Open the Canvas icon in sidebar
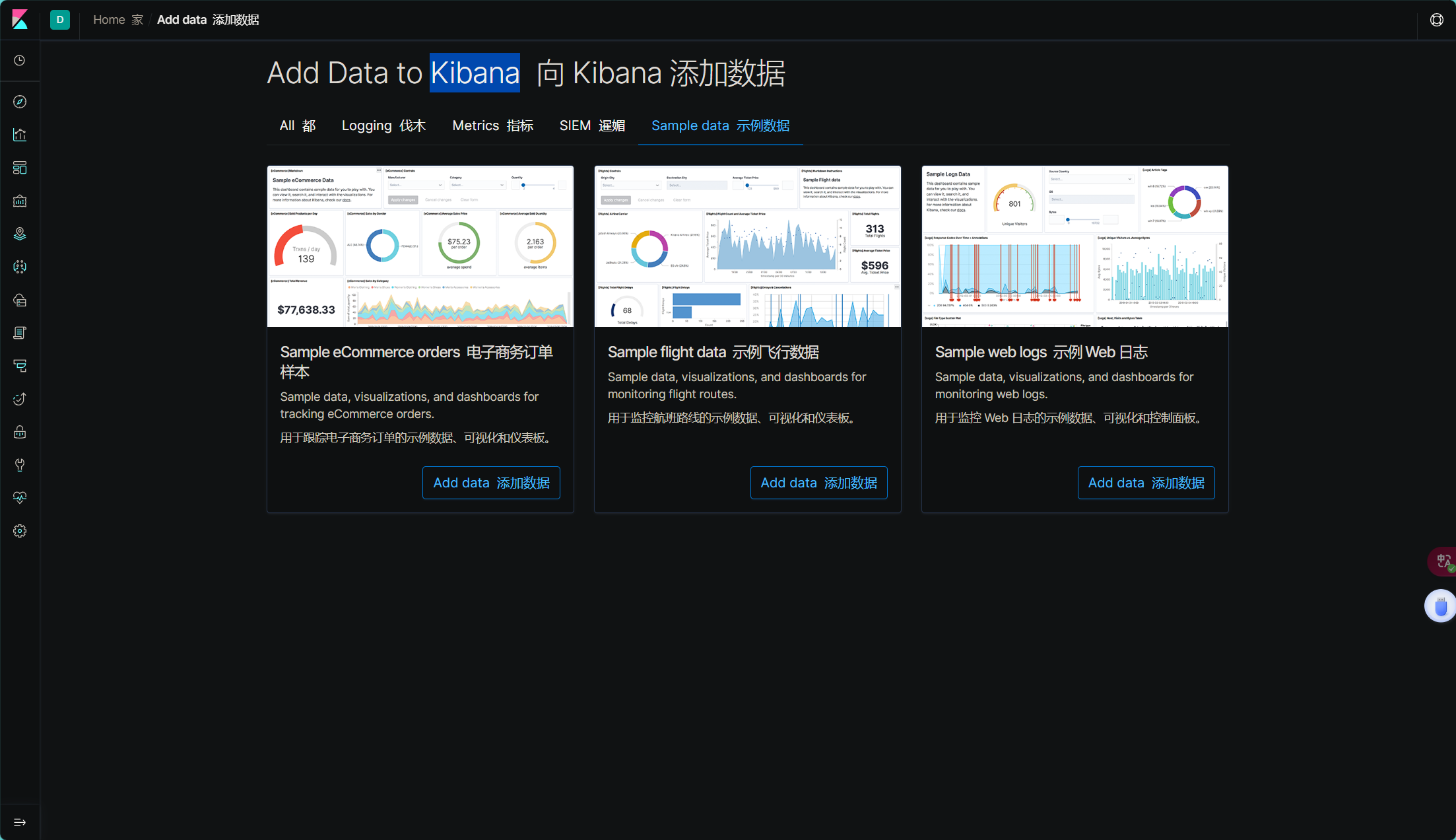The height and width of the screenshot is (840, 1456). (20, 201)
